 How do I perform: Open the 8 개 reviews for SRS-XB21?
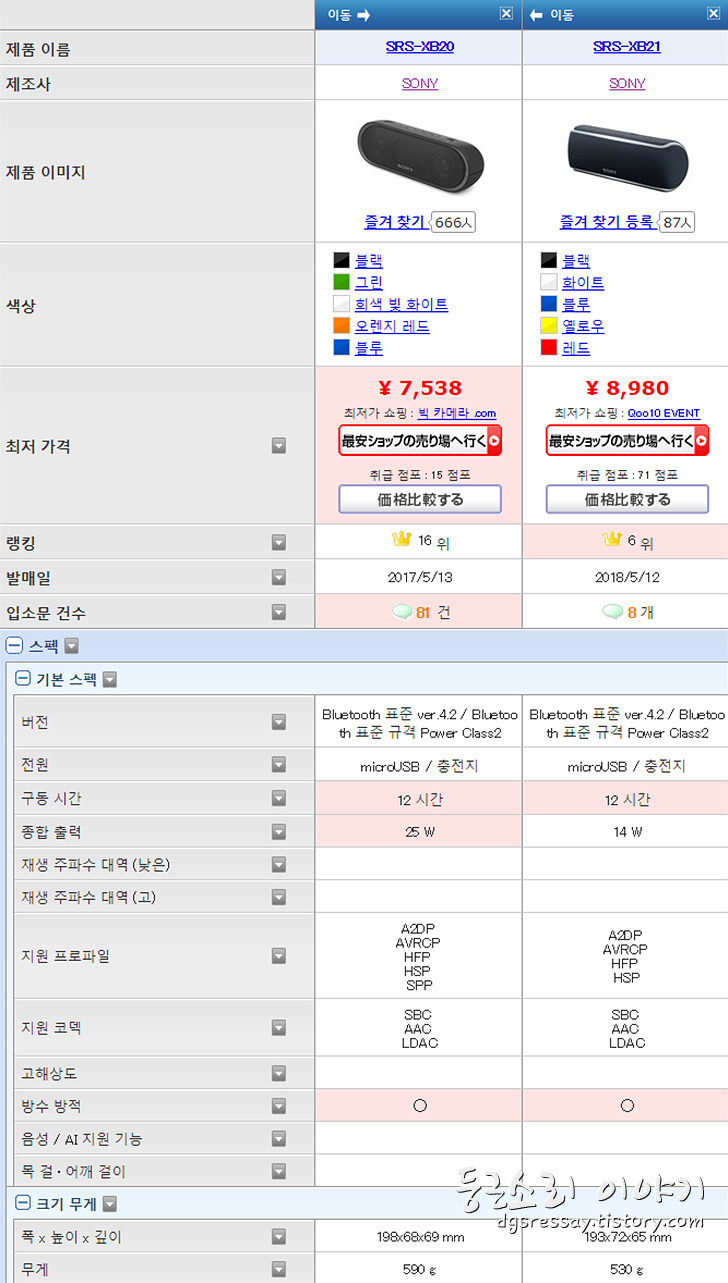click(639, 612)
